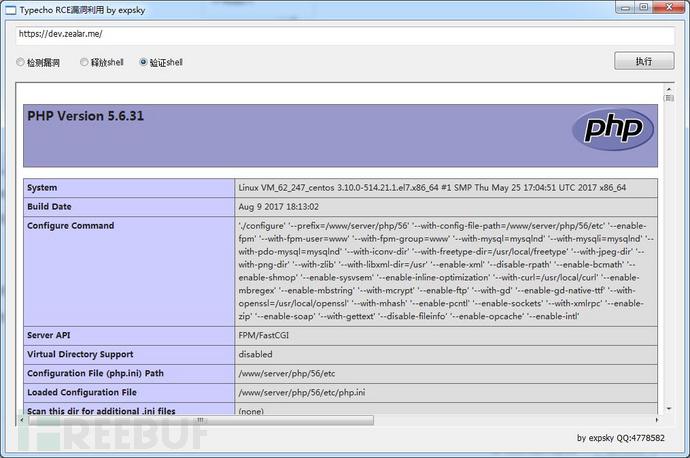
Task: Click the PHP Version 5.6.31 heading
Action: [x=85, y=116]
